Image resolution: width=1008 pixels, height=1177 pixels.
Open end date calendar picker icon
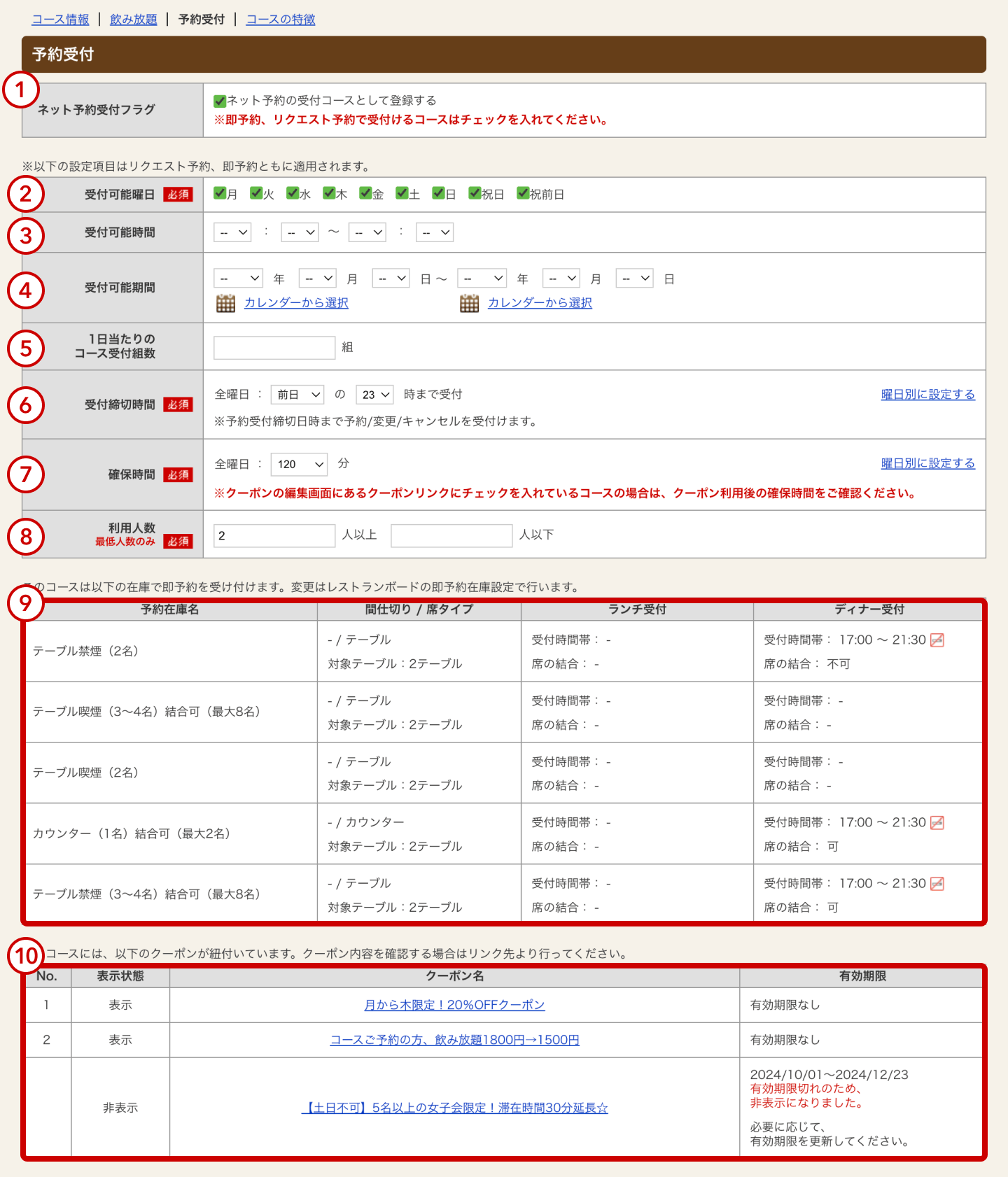[x=469, y=303]
